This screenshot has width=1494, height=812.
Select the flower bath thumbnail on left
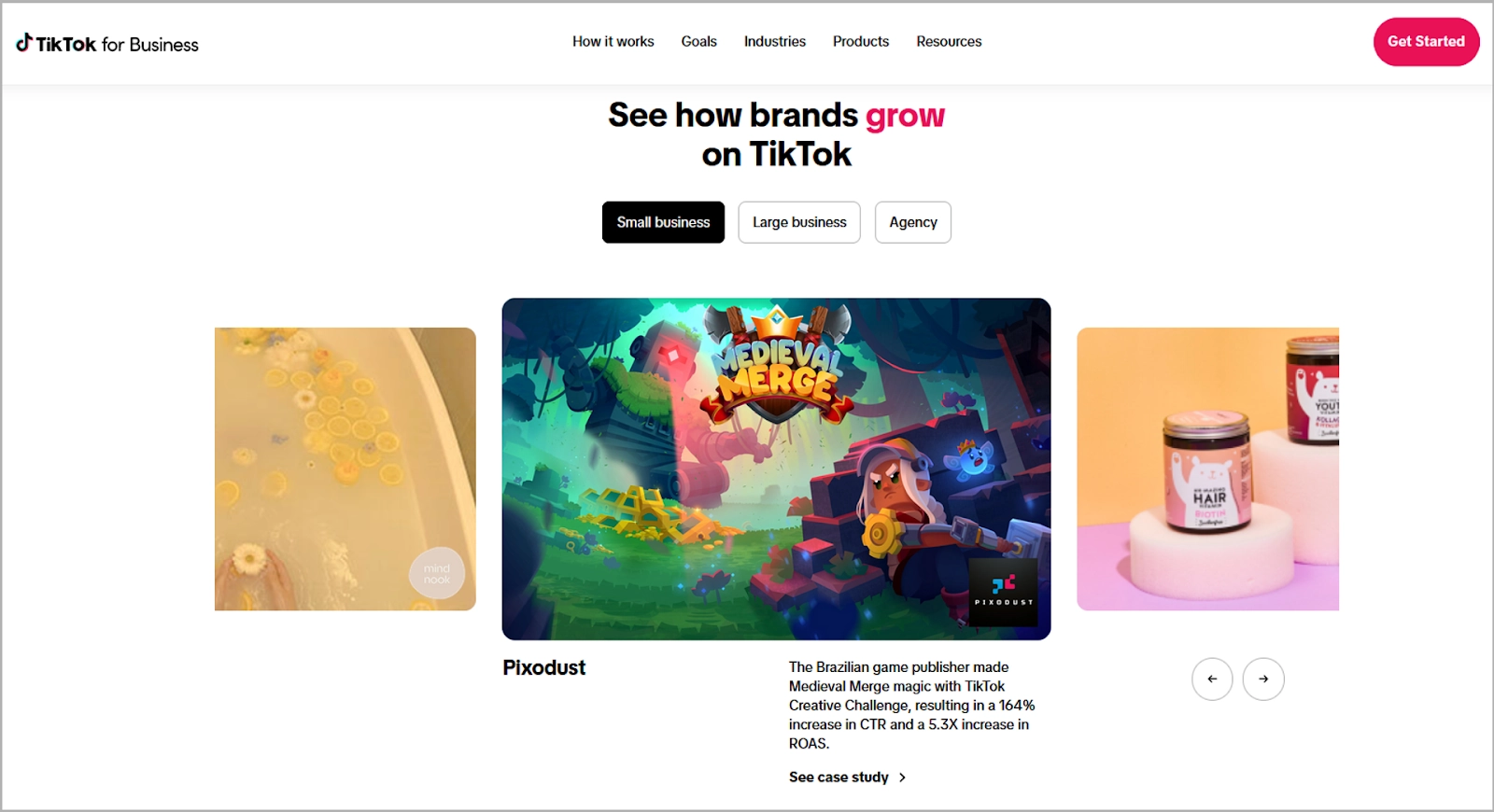[x=345, y=469]
